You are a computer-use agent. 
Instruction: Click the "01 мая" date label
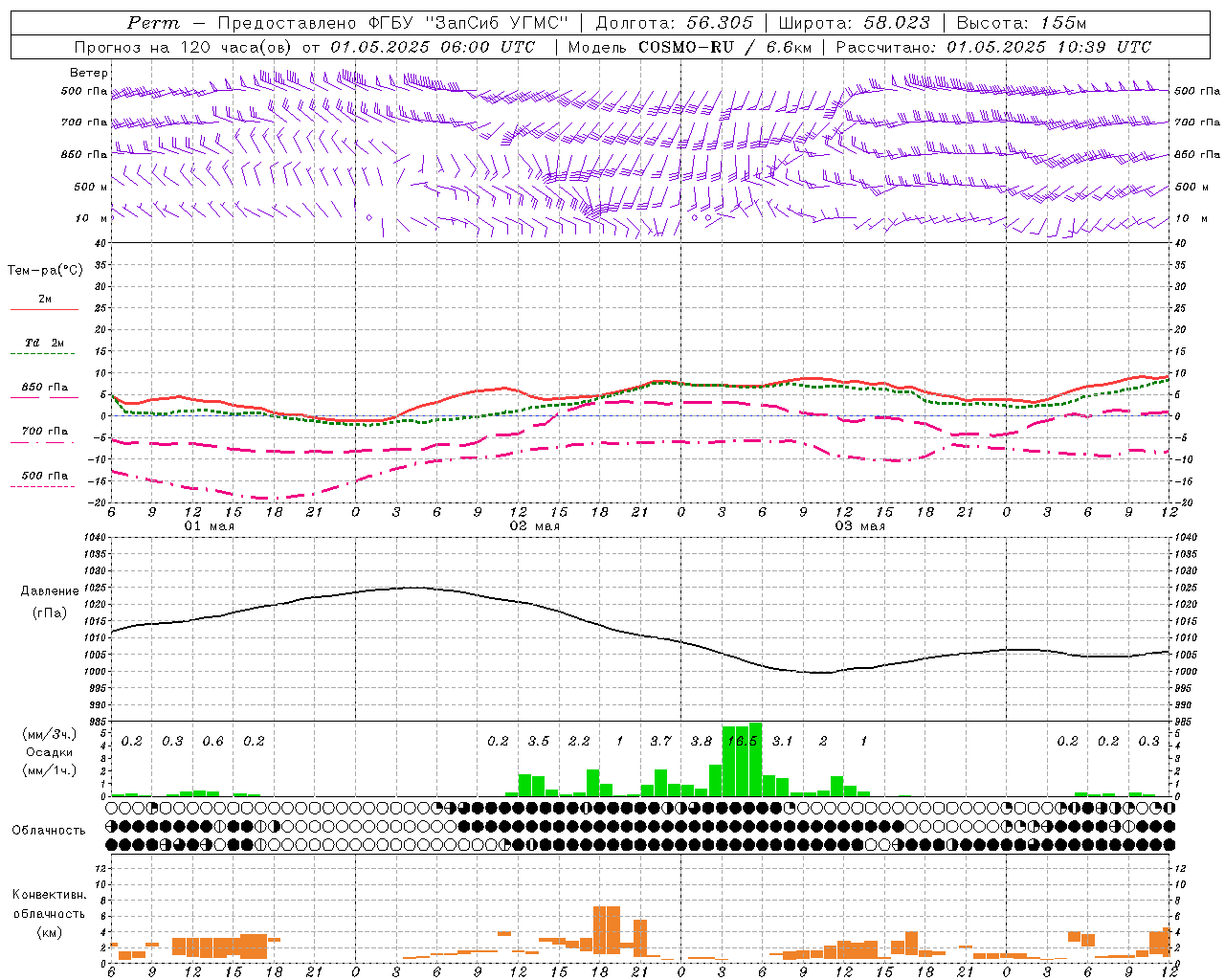pos(210,526)
